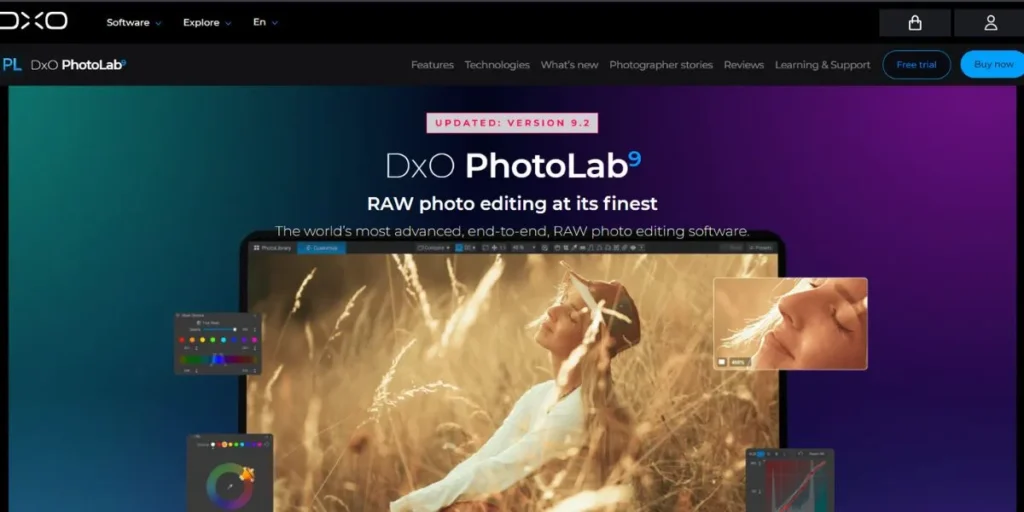Click the DxO logo
Viewport: 1024px width, 512px height.
pos(34,21)
